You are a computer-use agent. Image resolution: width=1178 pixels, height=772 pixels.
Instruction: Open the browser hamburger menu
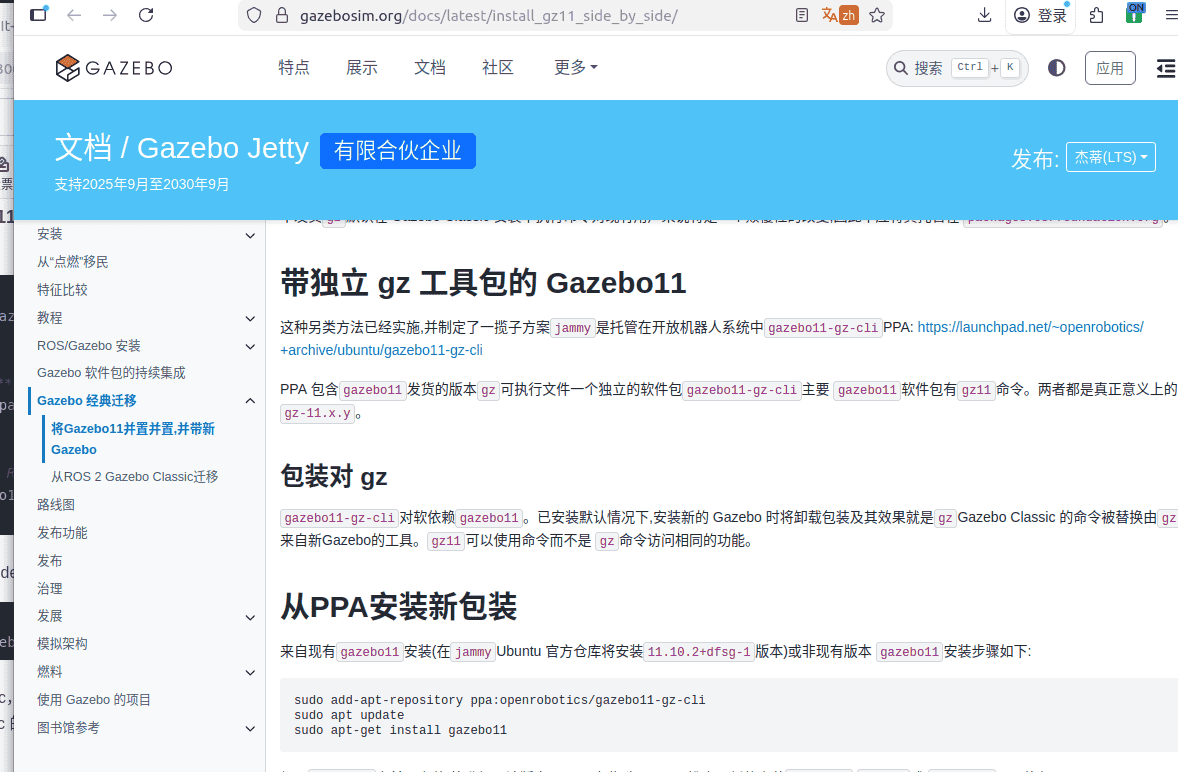pos(1168,15)
